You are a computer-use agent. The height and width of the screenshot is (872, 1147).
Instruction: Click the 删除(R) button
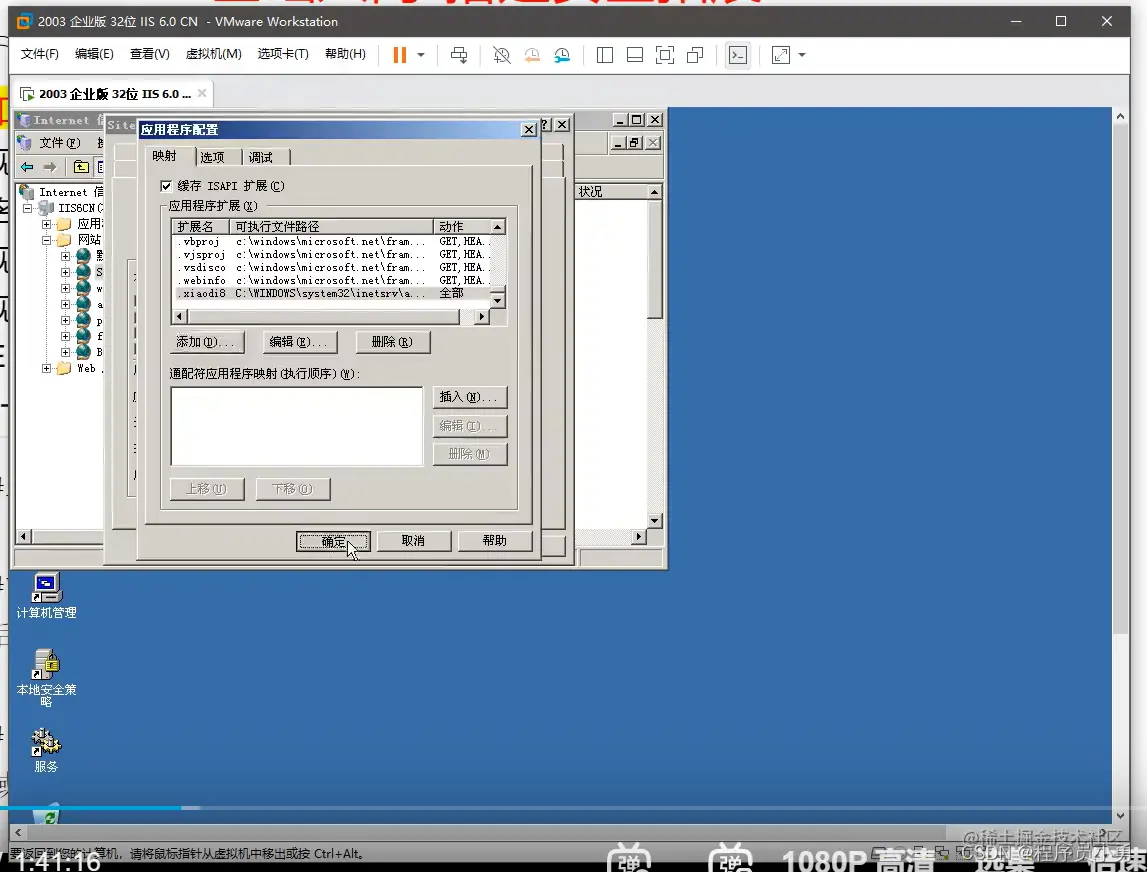[393, 342]
